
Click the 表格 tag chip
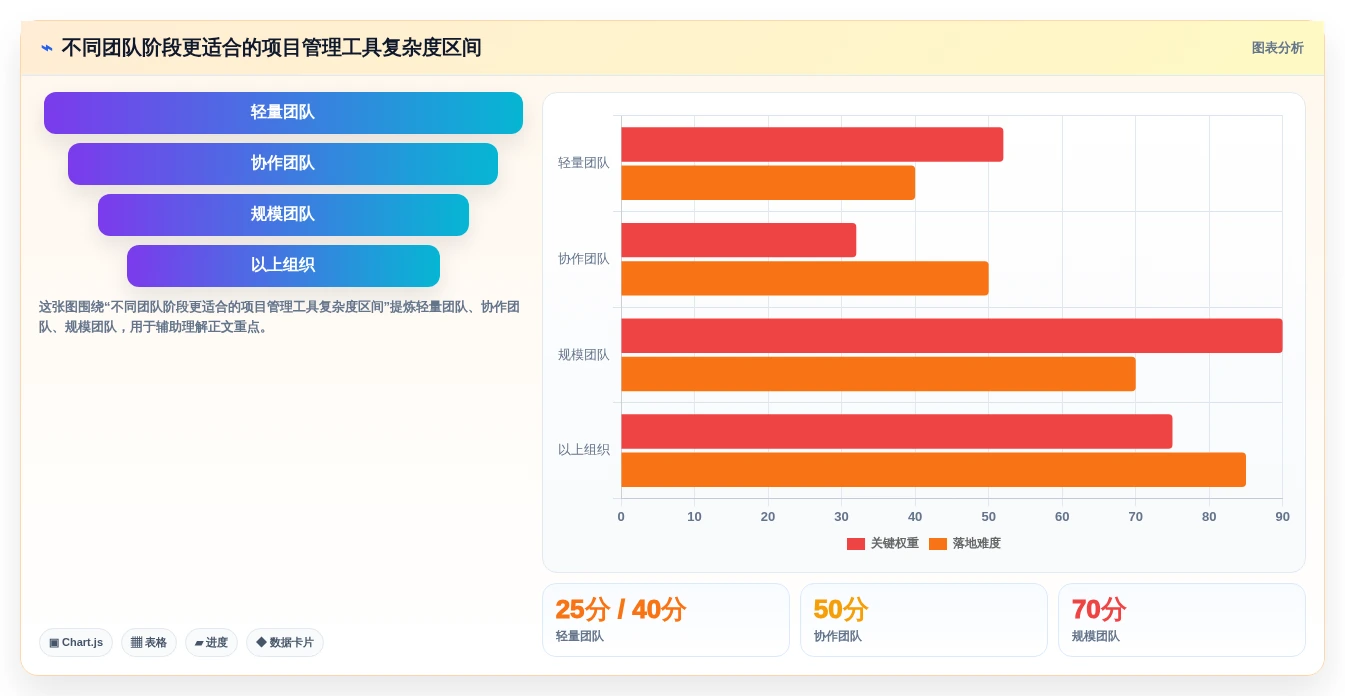pyautogui.click(x=149, y=643)
